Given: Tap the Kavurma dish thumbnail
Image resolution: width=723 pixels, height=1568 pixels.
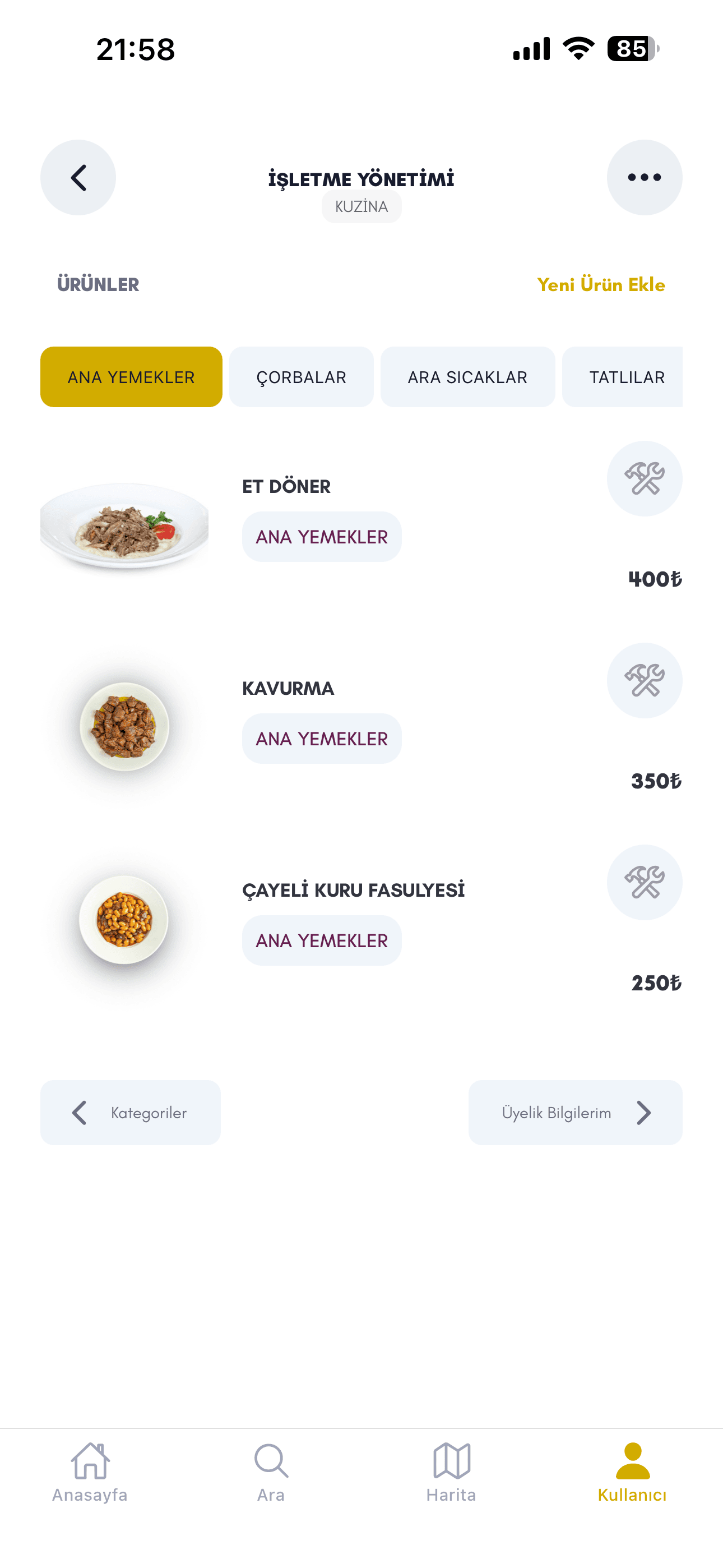Looking at the screenshot, I should point(124,726).
